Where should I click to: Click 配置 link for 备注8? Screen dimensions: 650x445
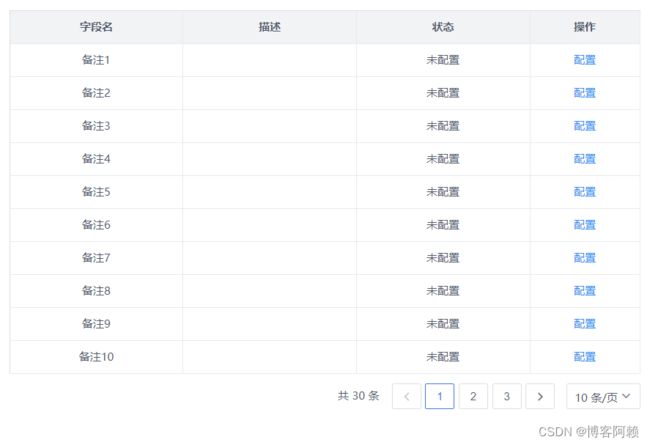point(585,291)
